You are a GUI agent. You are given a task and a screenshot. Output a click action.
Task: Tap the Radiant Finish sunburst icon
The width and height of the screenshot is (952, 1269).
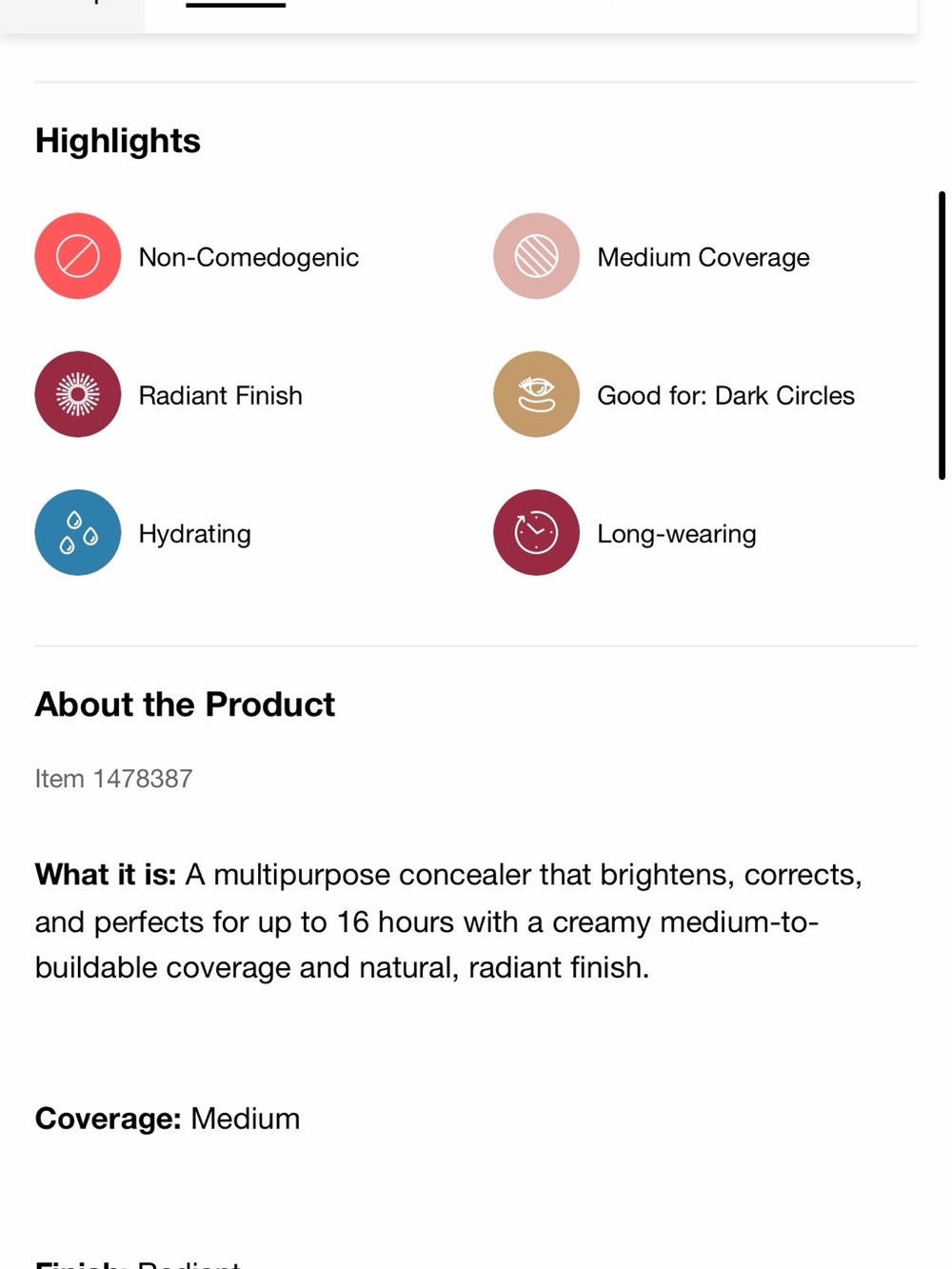point(78,394)
